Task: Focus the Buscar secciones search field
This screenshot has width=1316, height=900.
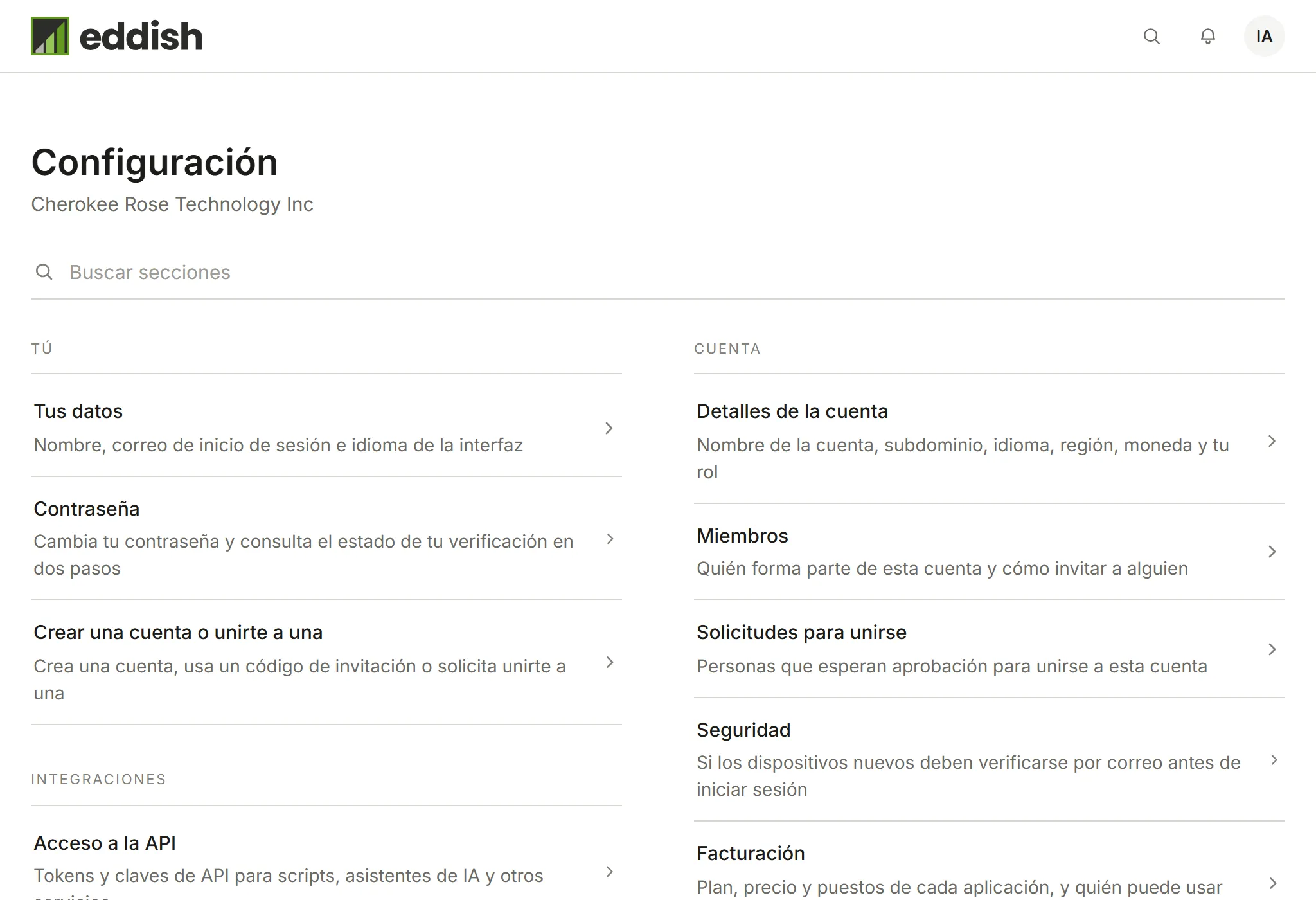Action: click(x=658, y=272)
